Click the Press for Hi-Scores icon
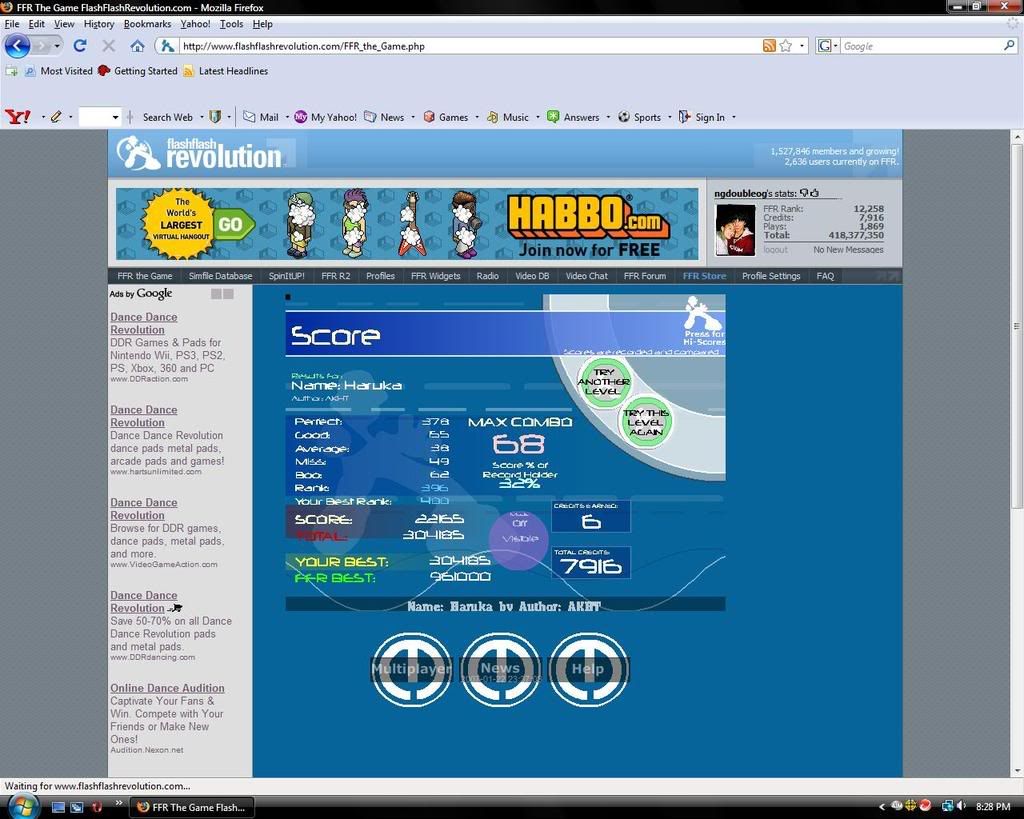Screen dimensions: 1024x819 tap(704, 322)
